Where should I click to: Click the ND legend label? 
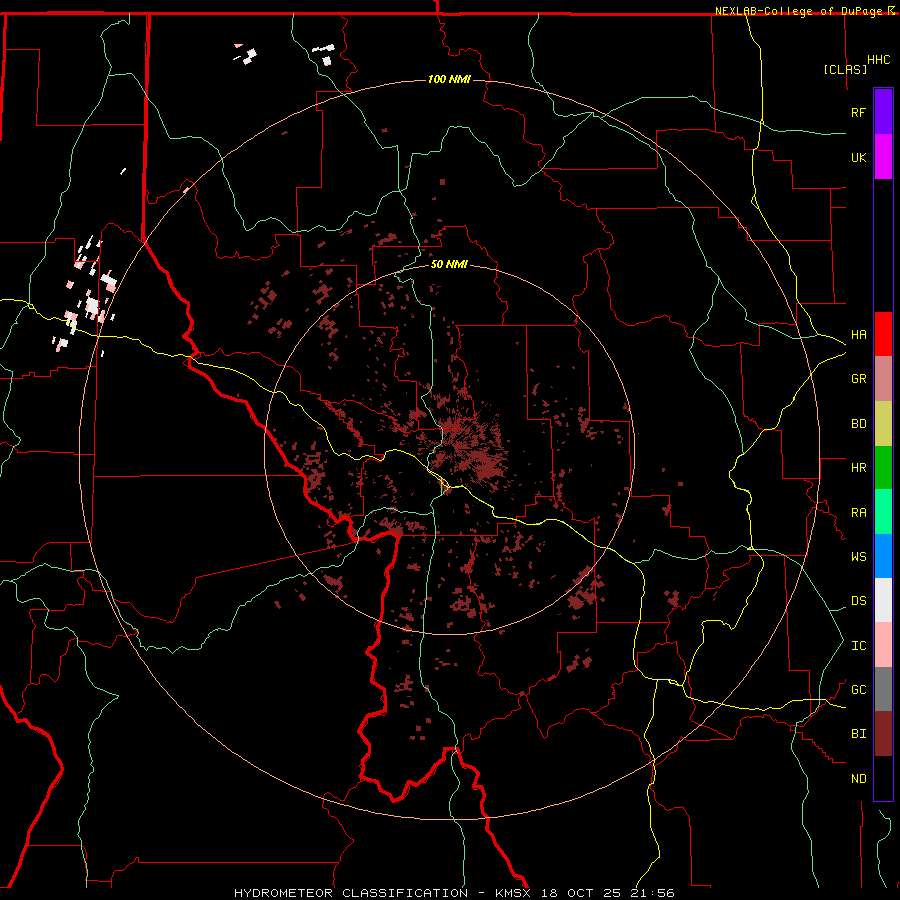[859, 779]
